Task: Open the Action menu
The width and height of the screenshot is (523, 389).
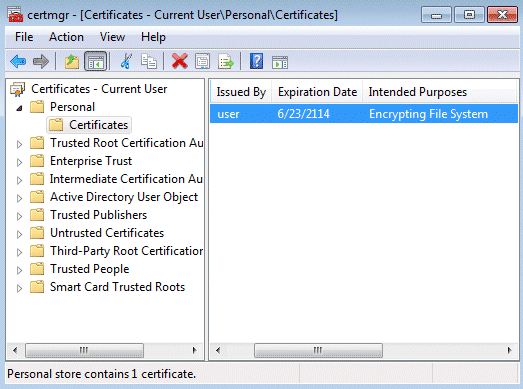Action: tap(66, 37)
